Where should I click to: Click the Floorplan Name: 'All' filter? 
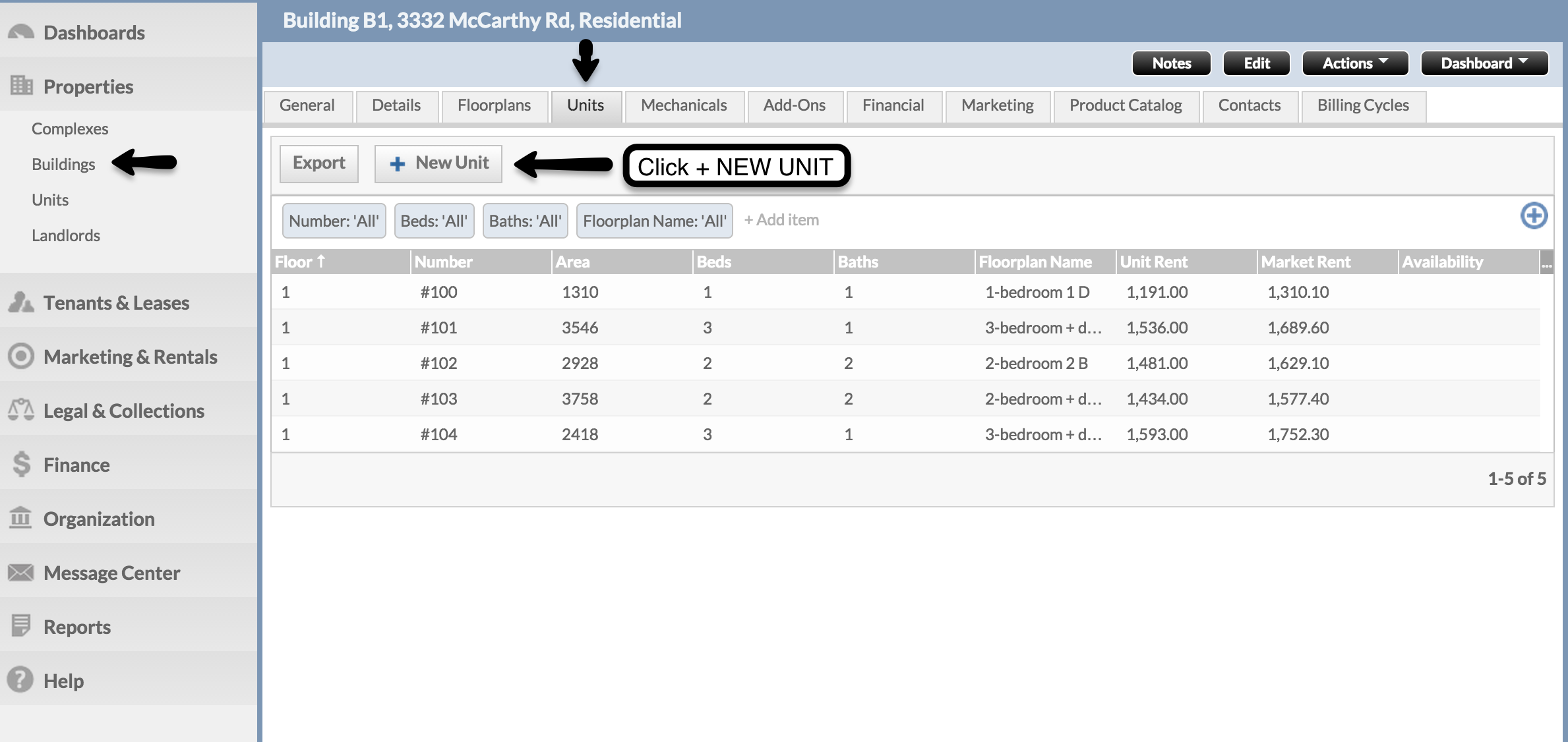[654, 221]
